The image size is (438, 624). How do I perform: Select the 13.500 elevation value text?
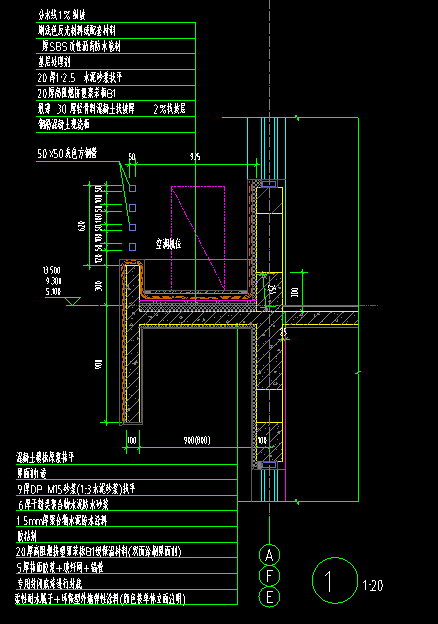point(52,271)
